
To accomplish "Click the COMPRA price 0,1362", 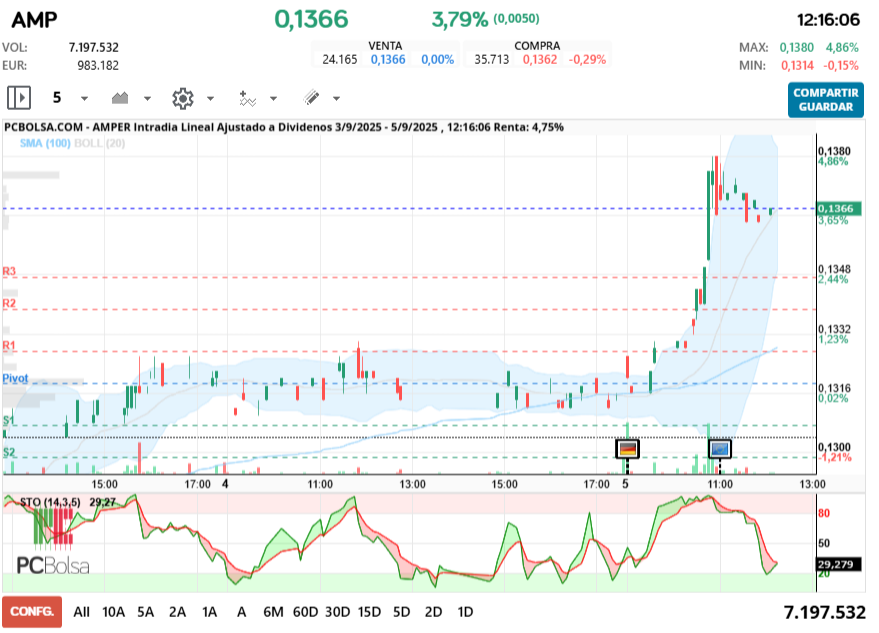I will click(540, 59).
